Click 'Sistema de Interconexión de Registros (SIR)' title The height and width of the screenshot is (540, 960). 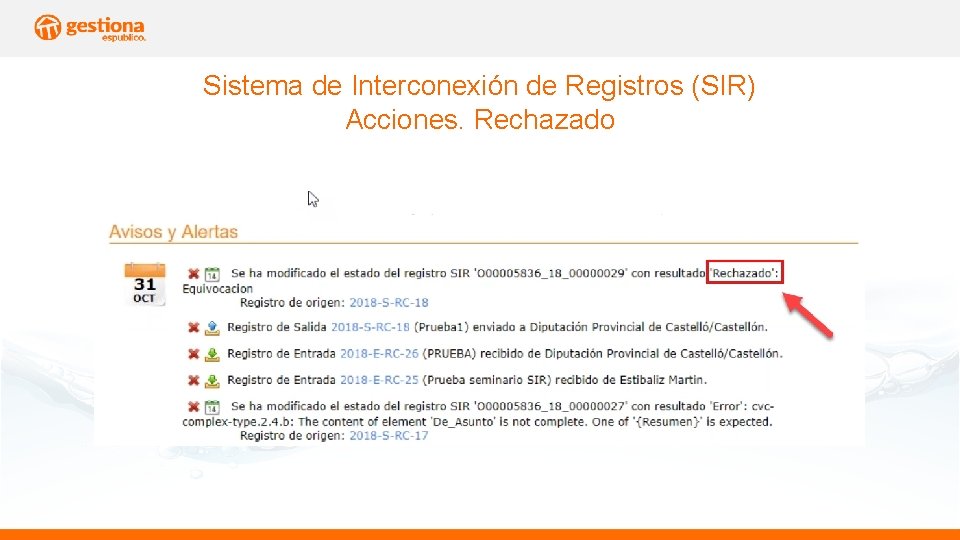(x=479, y=85)
